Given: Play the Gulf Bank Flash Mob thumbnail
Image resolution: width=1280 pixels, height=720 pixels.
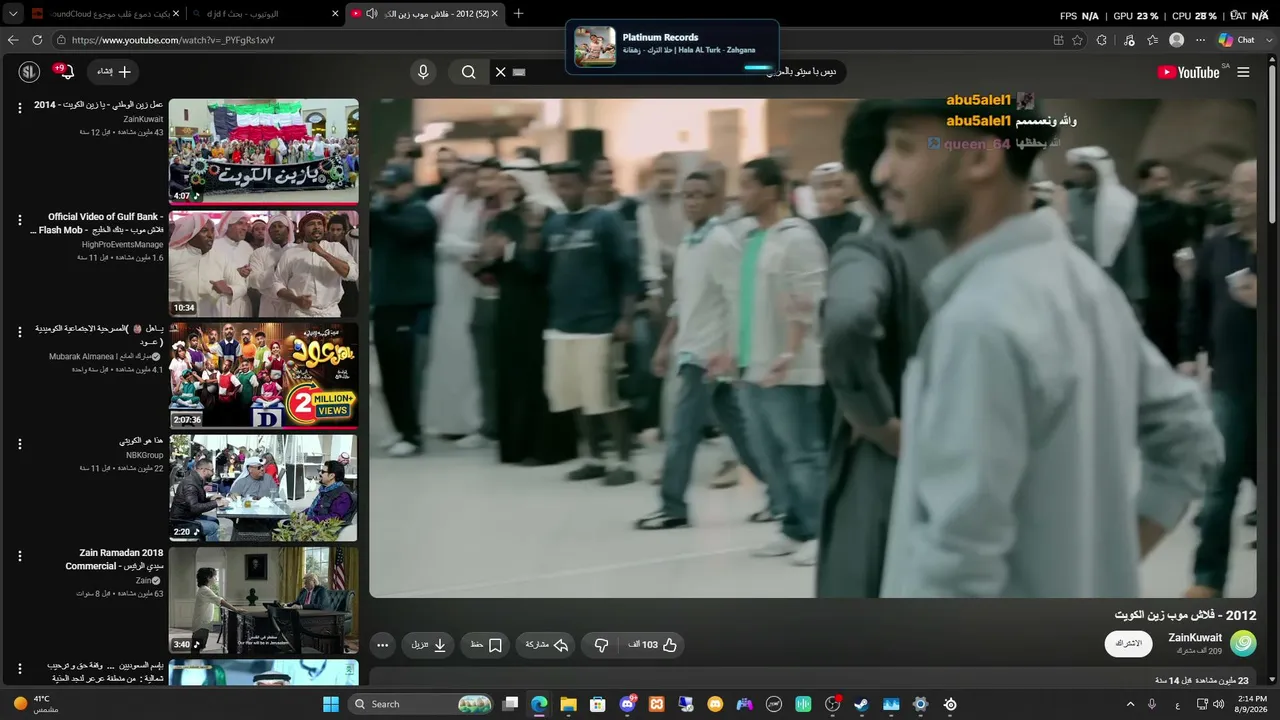Looking at the screenshot, I should pyautogui.click(x=264, y=263).
